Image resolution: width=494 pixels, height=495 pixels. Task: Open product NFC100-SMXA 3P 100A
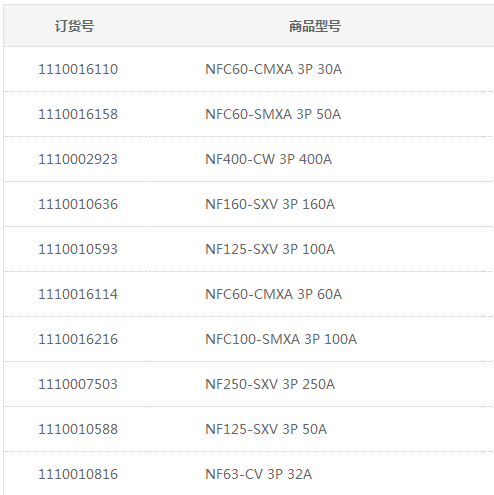click(281, 339)
